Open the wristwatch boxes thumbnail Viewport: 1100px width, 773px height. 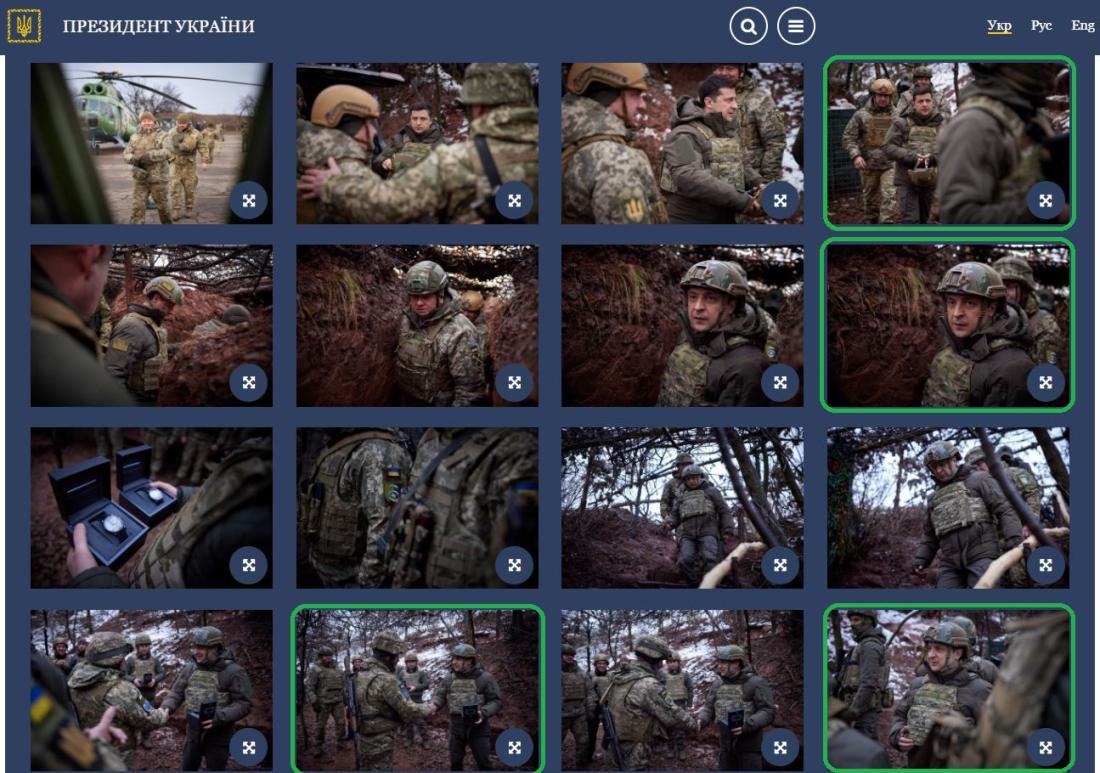[x=152, y=508]
